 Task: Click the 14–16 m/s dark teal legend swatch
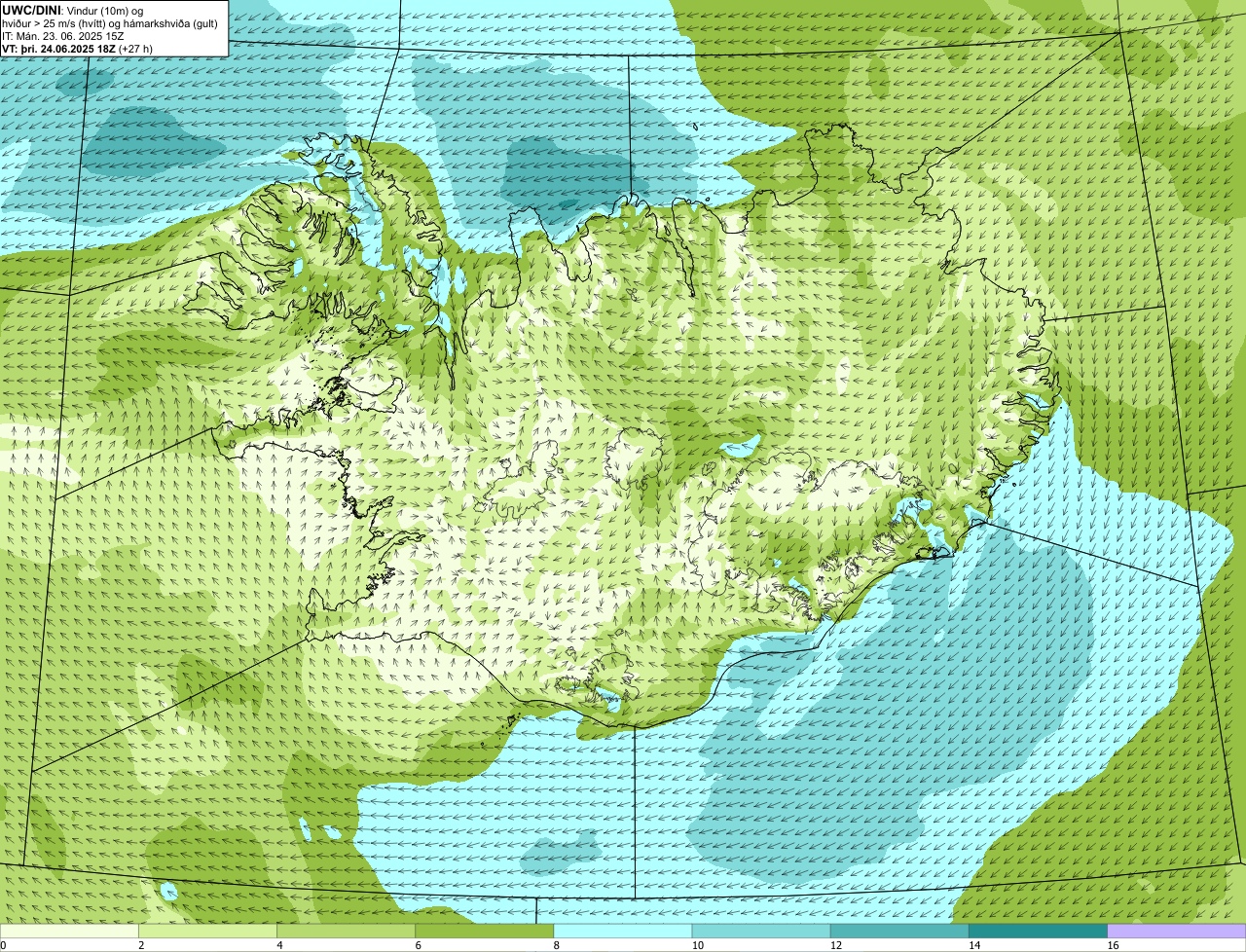1038,931
